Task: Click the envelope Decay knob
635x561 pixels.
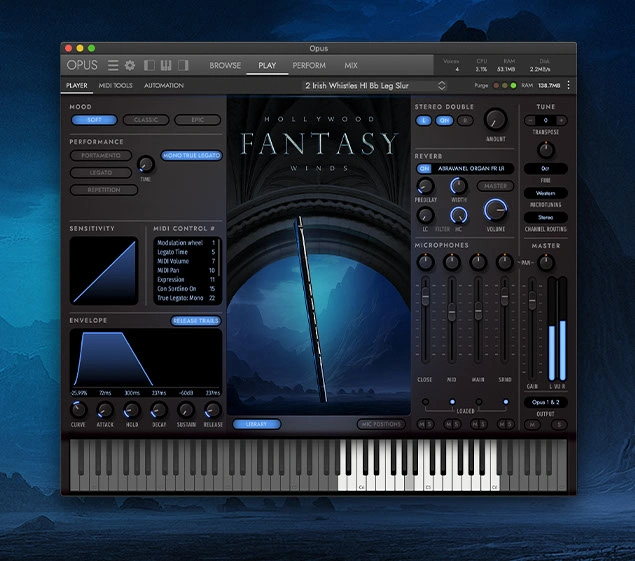Action: pos(159,410)
